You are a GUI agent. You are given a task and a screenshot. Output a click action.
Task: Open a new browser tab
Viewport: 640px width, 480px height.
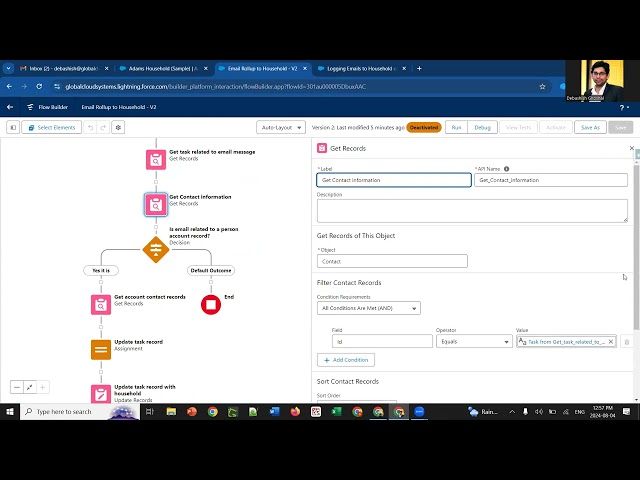point(419,69)
